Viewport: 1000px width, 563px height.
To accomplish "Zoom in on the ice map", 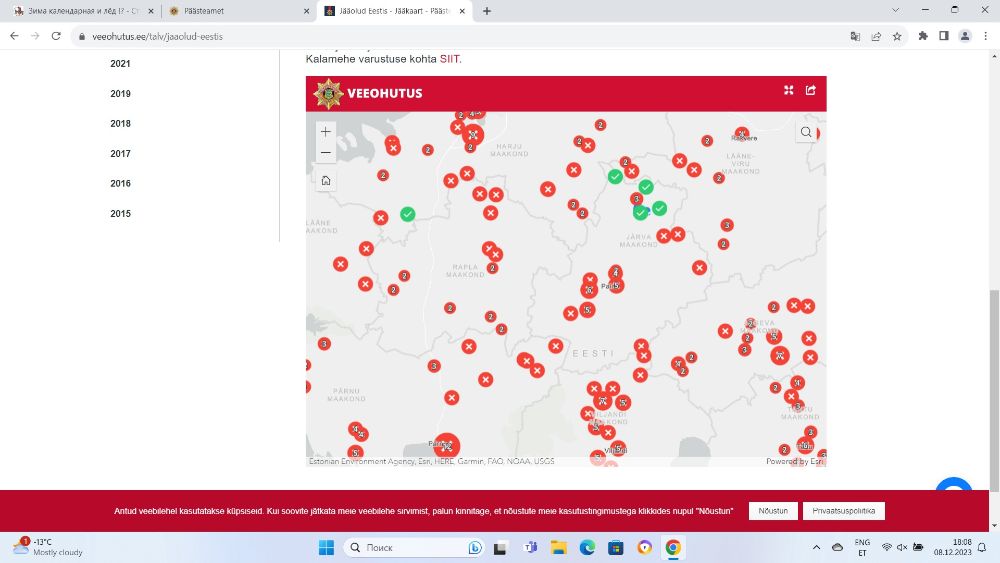I will [325, 132].
